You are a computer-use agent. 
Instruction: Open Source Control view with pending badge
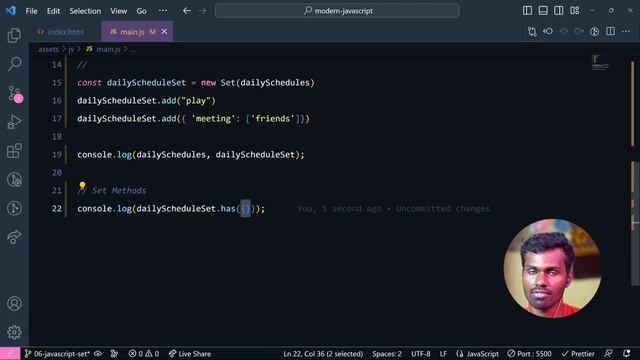pyautogui.click(x=14, y=93)
